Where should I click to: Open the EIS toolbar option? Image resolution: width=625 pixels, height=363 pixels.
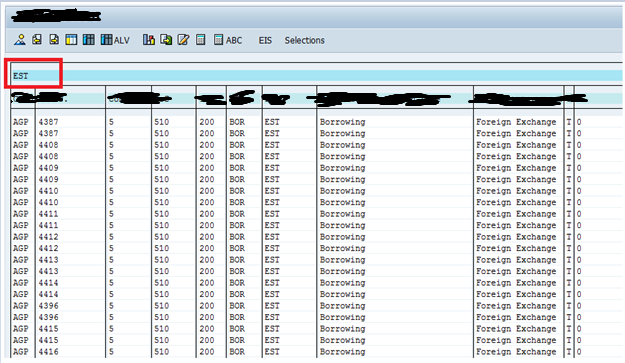coord(265,40)
